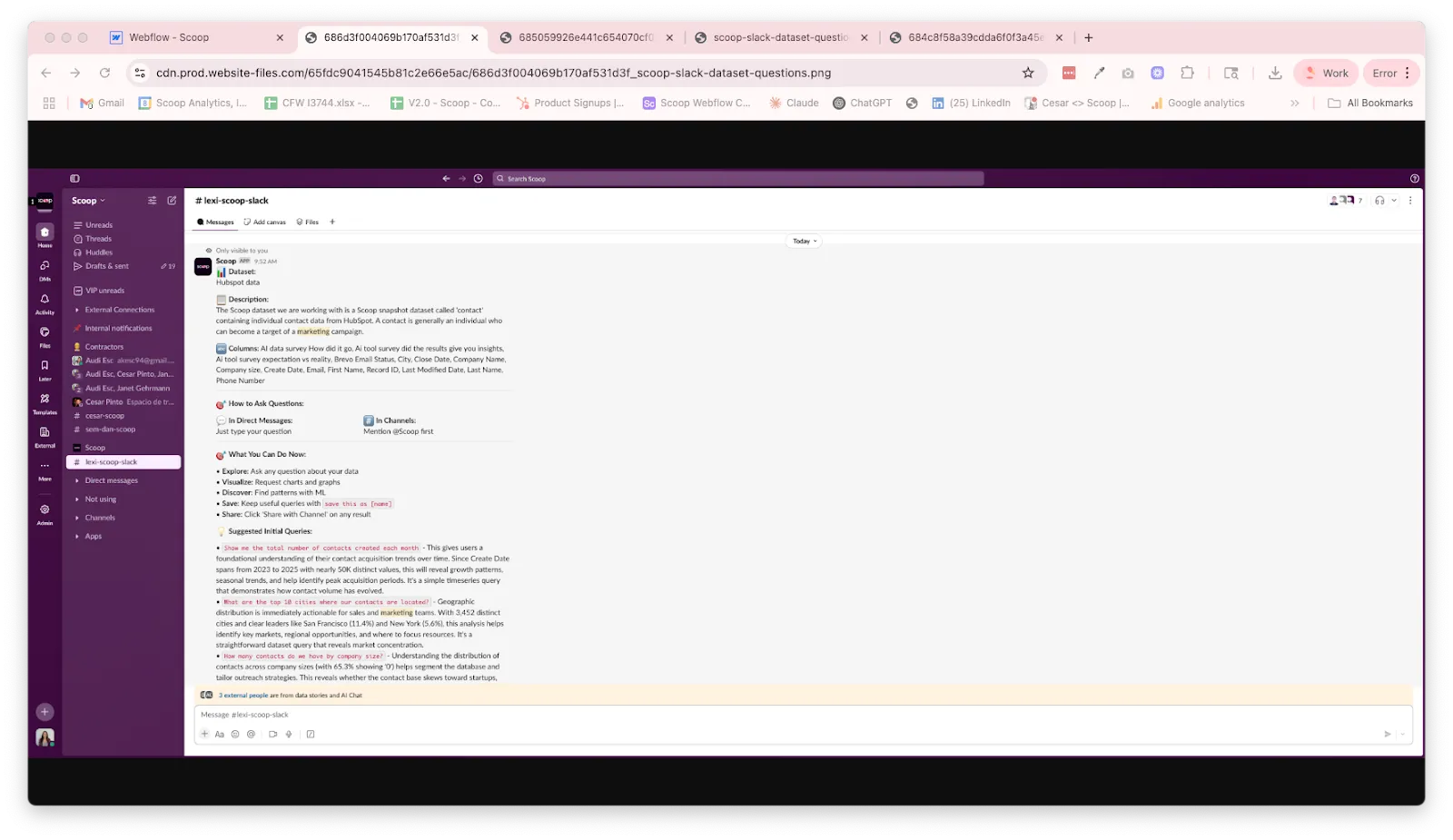Record a video clip in the composer

click(x=272, y=734)
